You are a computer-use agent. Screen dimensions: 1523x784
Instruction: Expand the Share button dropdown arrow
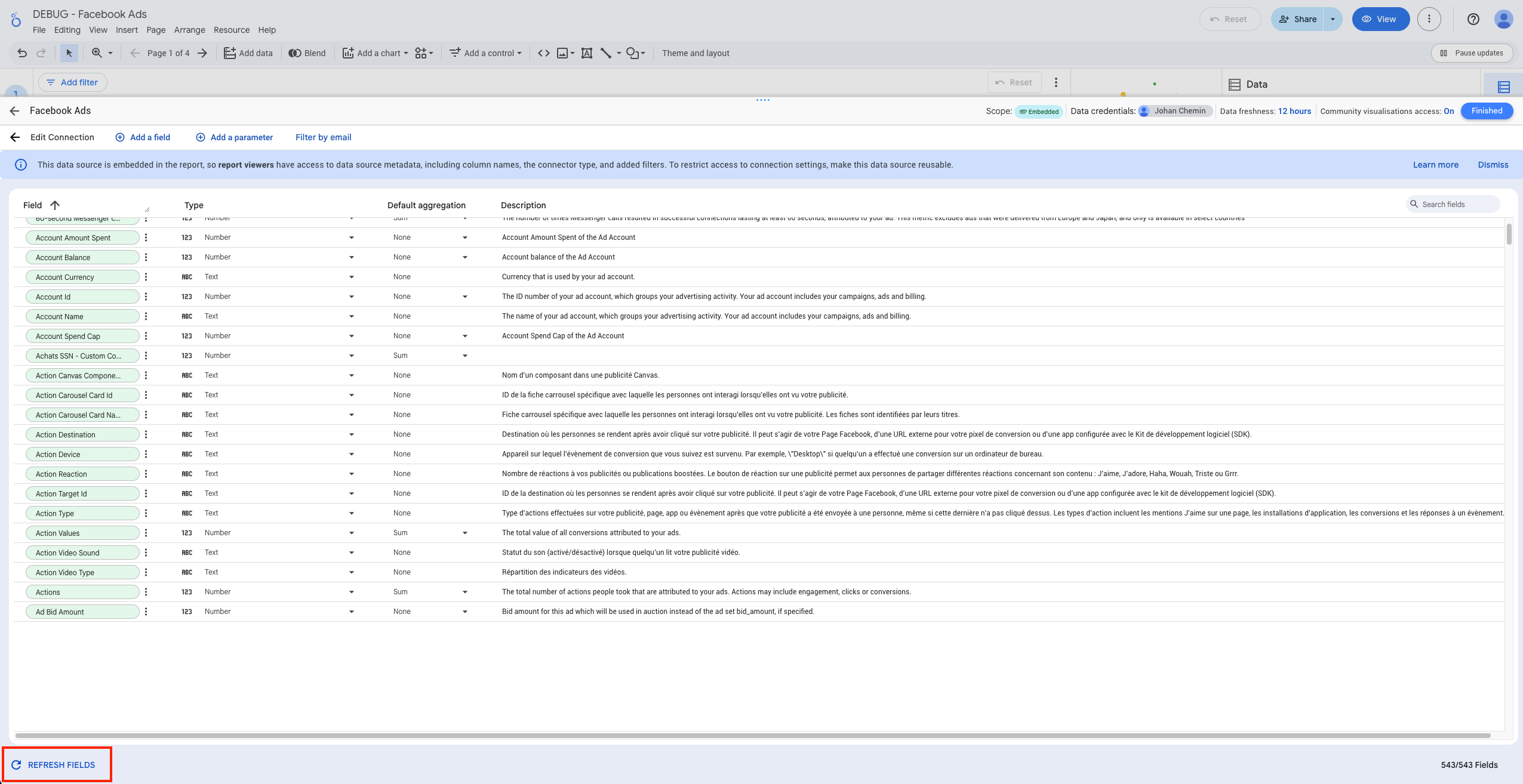[1333, 19]
